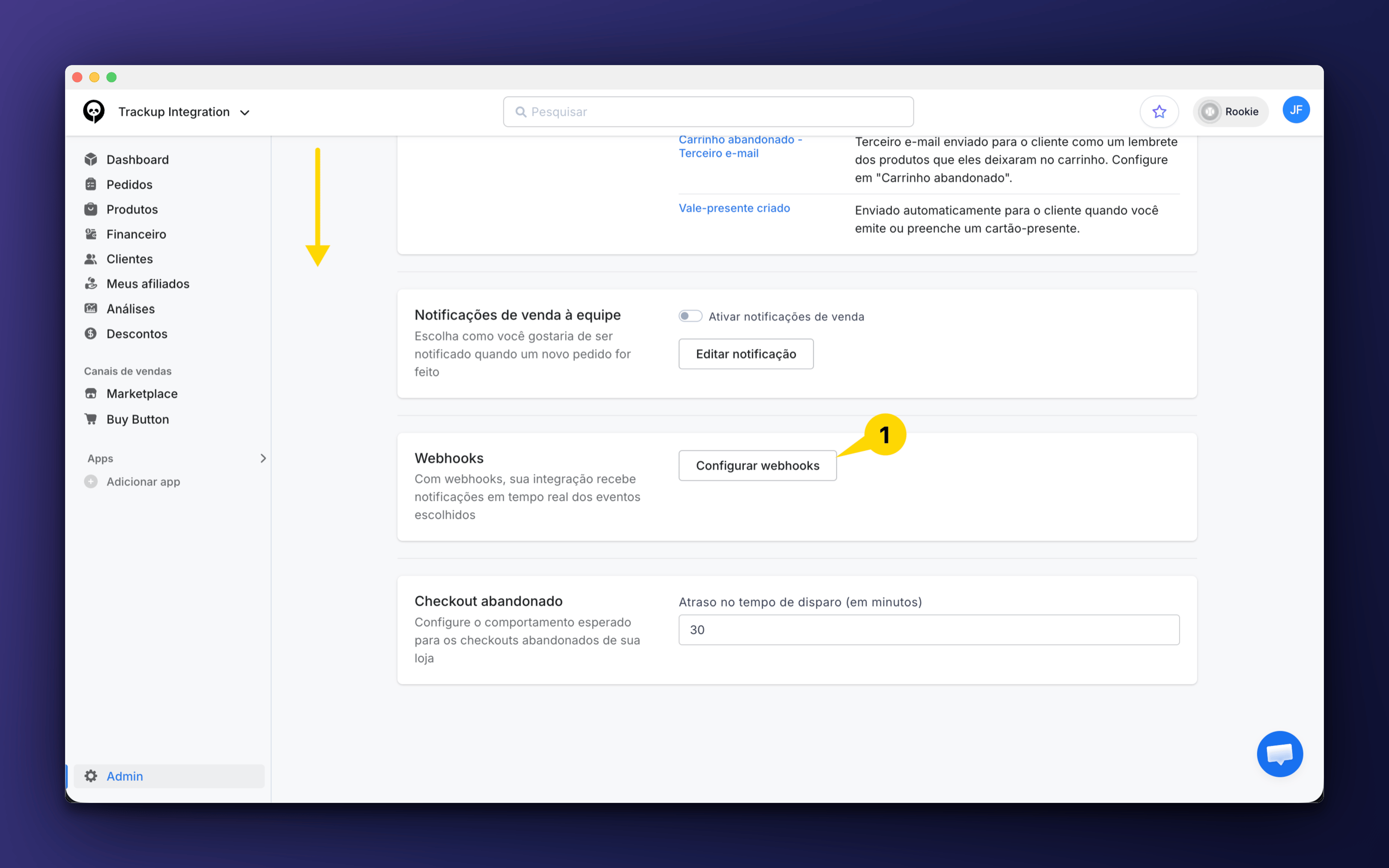Click the Buy Button cart icon
The image size is (1389, 868).
[x=91, y=419]
